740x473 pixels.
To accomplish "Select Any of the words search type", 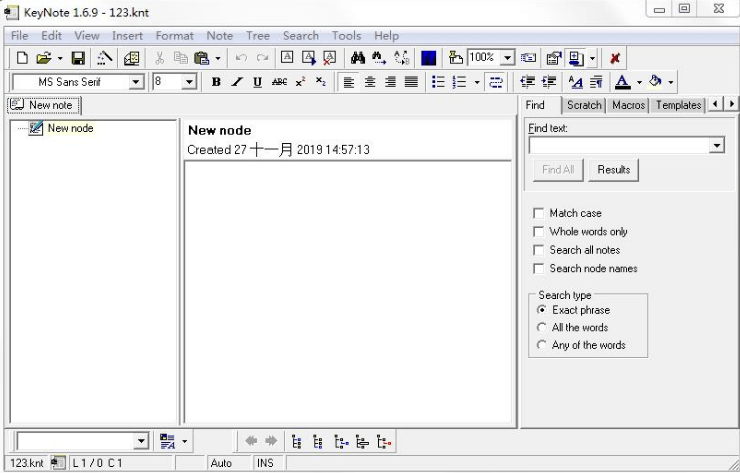I will click(x=542, y=345).
